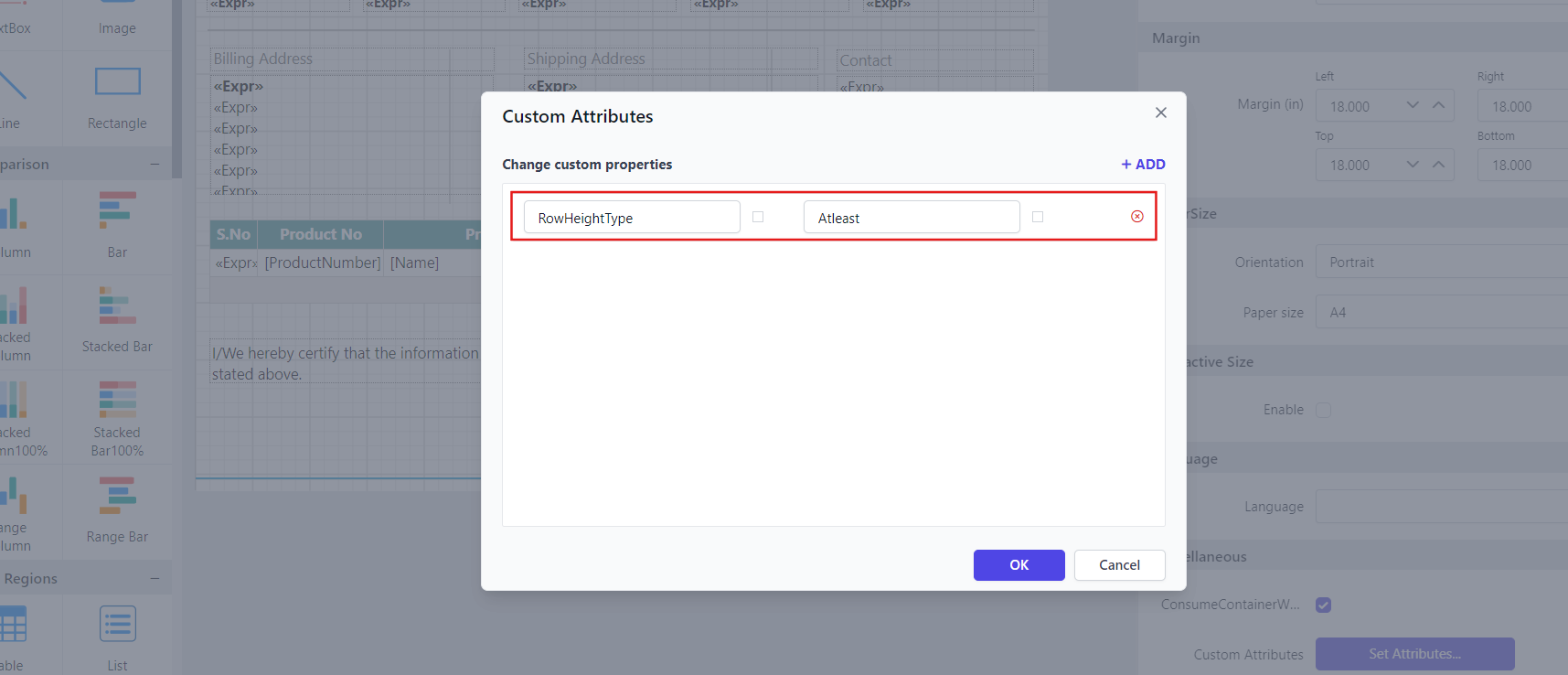
Task: Select the Shipping Address header cell
Action: [x=670, y=59]
